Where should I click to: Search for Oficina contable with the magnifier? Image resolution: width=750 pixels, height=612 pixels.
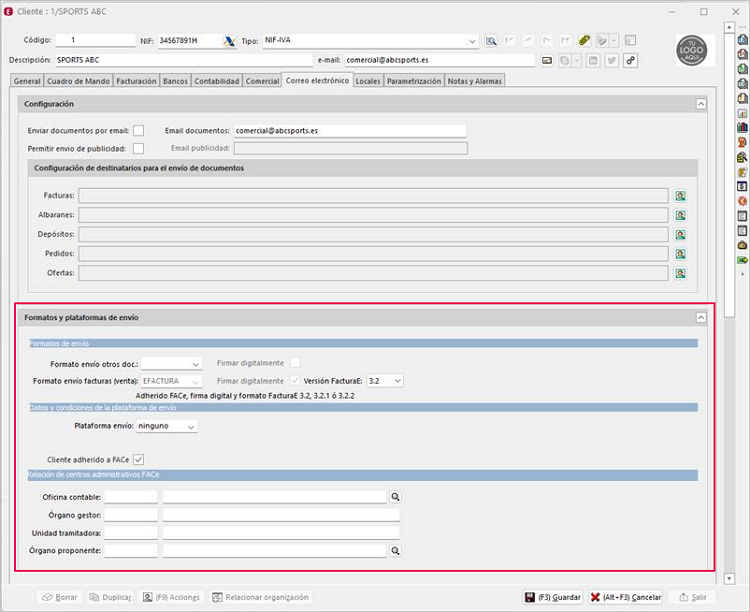pyautogui.click(x=395, y=497)
